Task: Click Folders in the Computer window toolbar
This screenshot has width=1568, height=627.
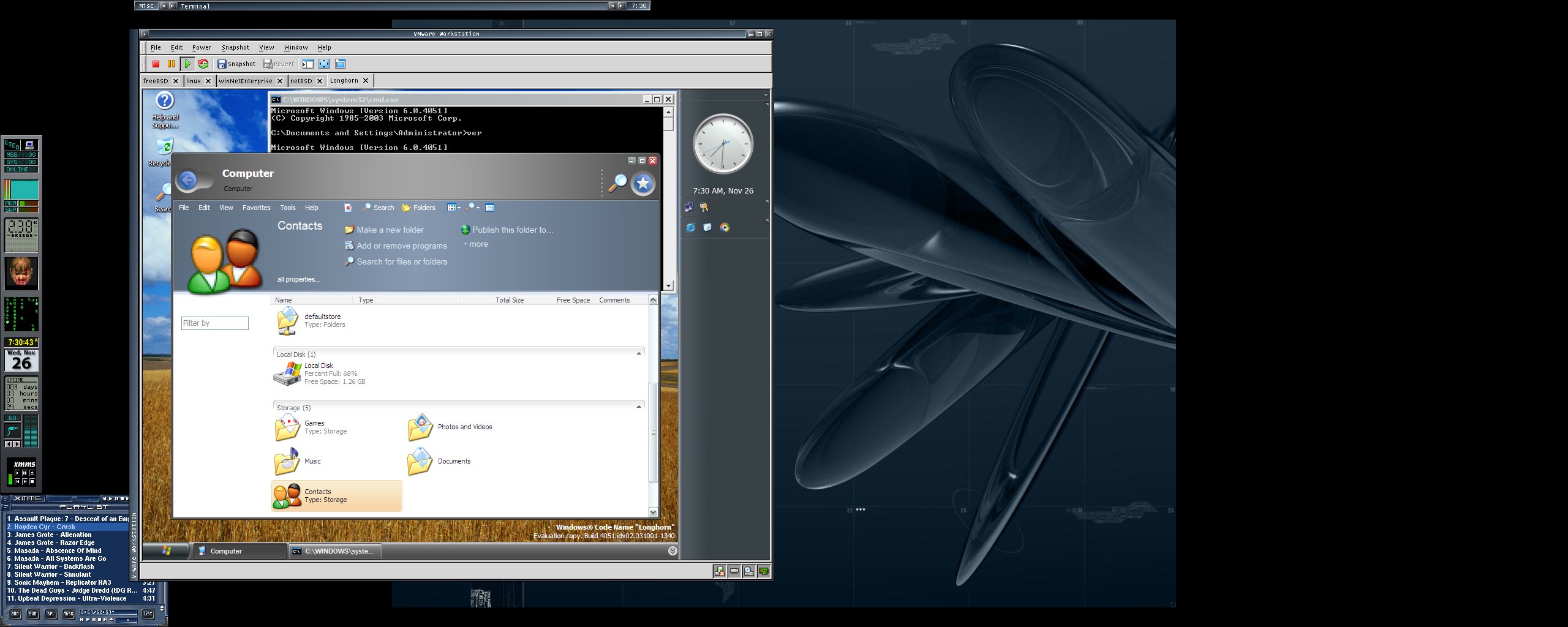Action: pyautogui.click(x=418, y=208)
